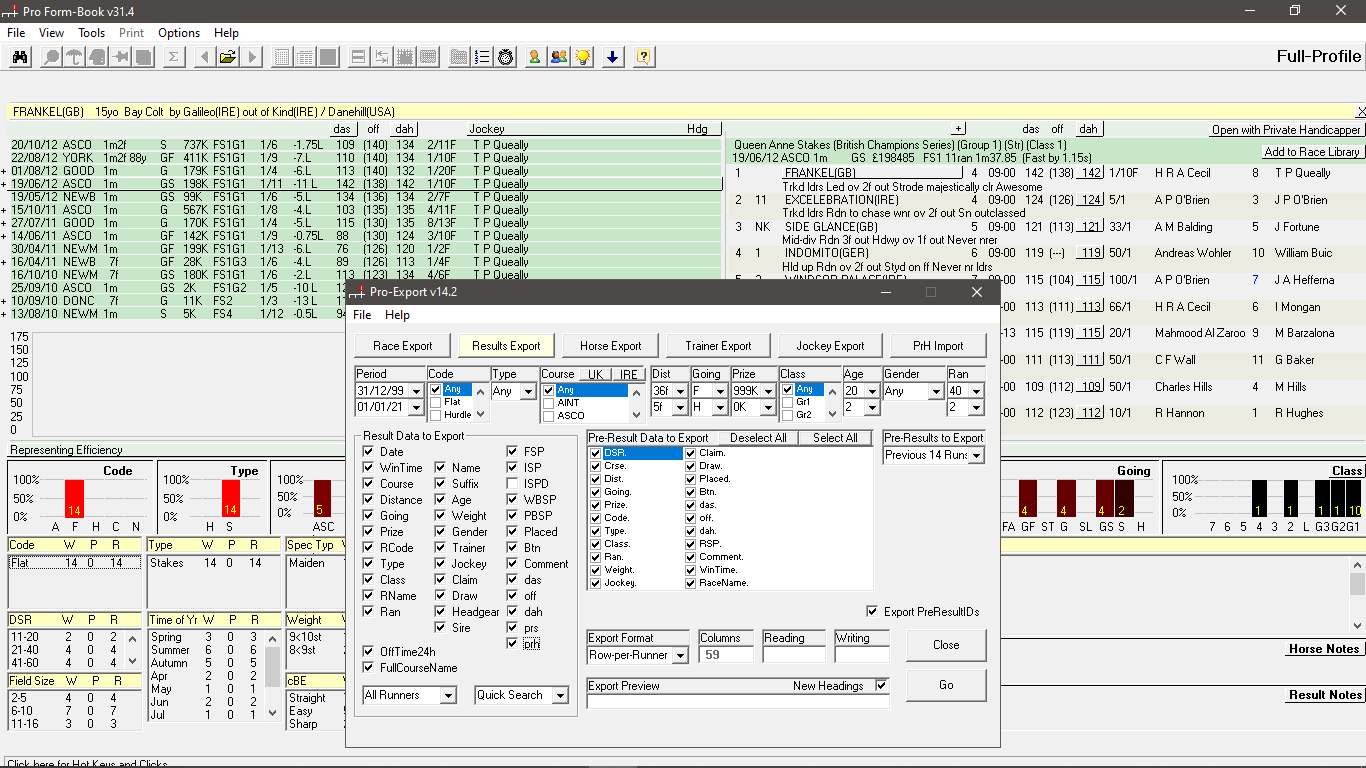
Task: Click the jockey figure icon on the toolbar
Action: [x=534, y=57]
